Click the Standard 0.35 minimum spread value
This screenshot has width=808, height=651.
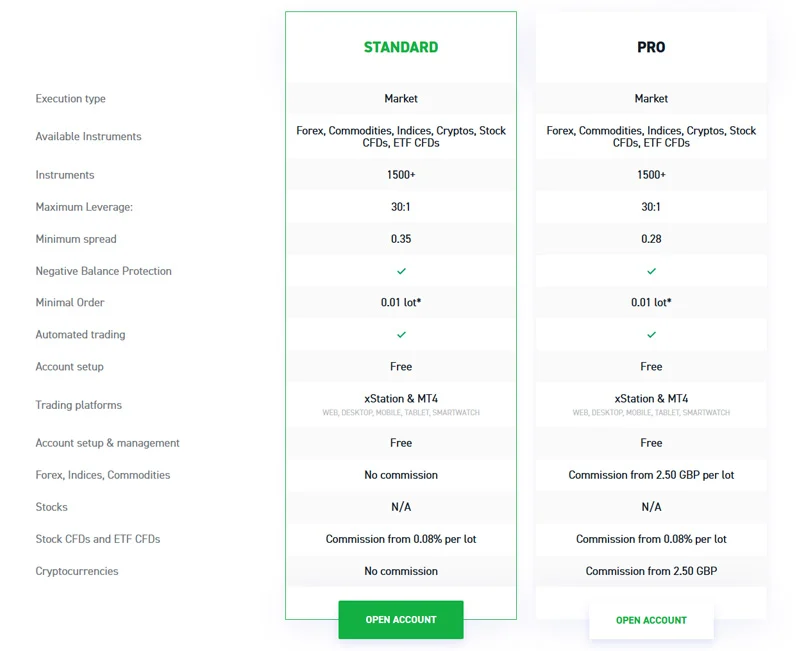(401, 239)
